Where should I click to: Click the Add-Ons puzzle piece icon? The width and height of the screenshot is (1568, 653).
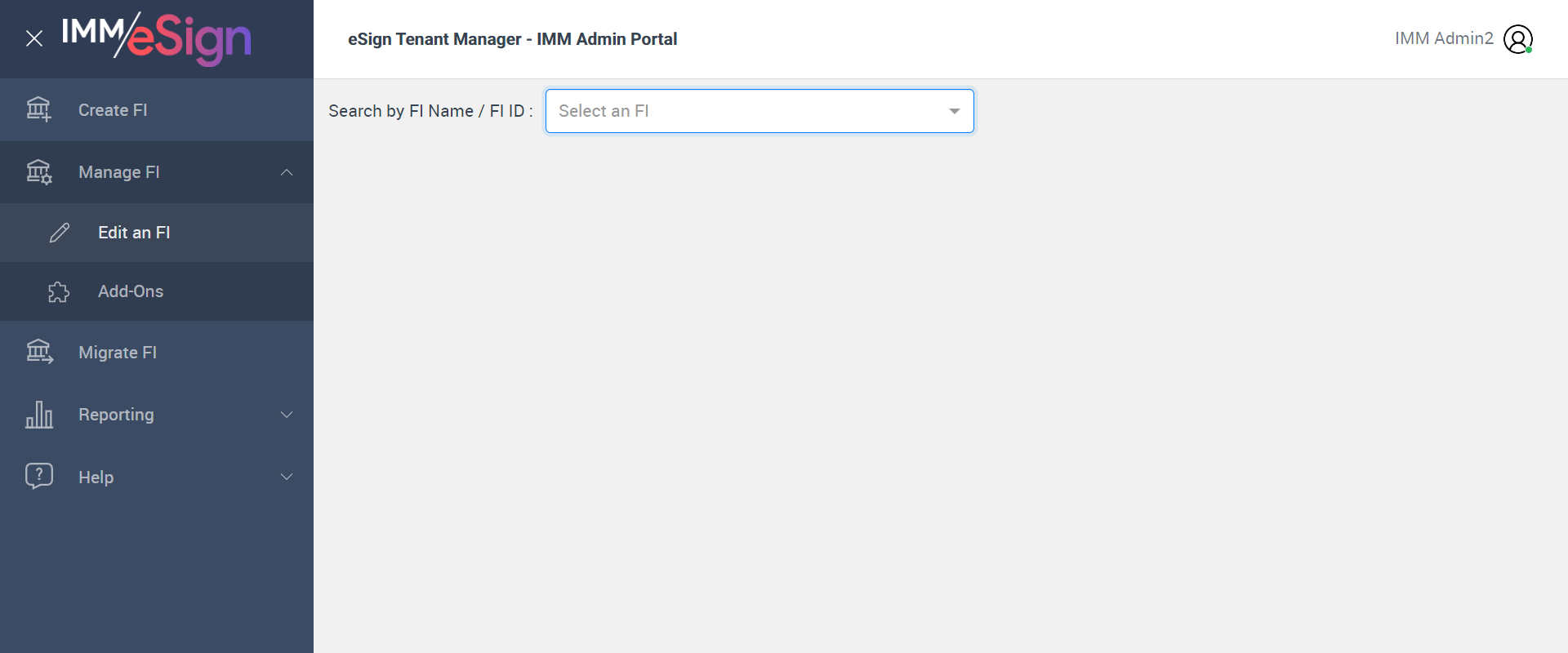coord(59,291)
